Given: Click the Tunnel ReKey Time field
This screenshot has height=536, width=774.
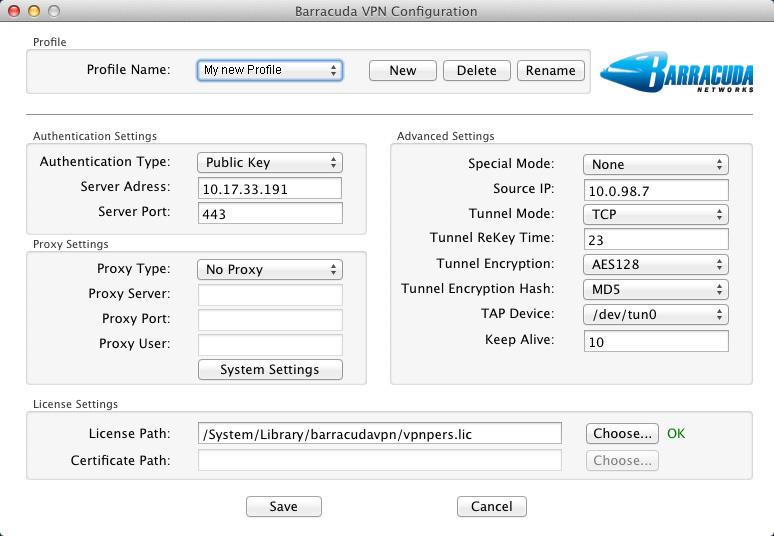Looking at the screenshot, I should point(656,239).
